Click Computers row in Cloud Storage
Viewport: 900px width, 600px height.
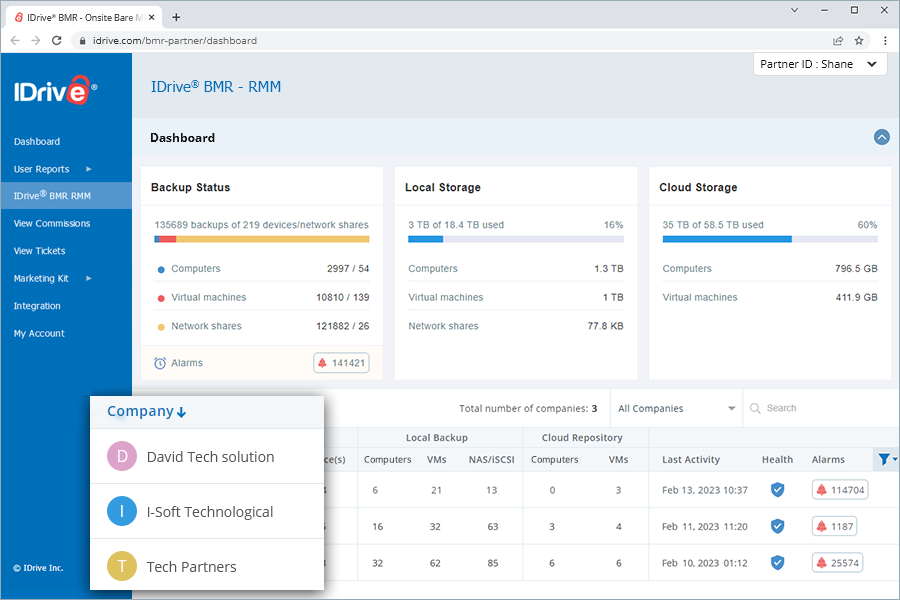click(x=770, y=268)
